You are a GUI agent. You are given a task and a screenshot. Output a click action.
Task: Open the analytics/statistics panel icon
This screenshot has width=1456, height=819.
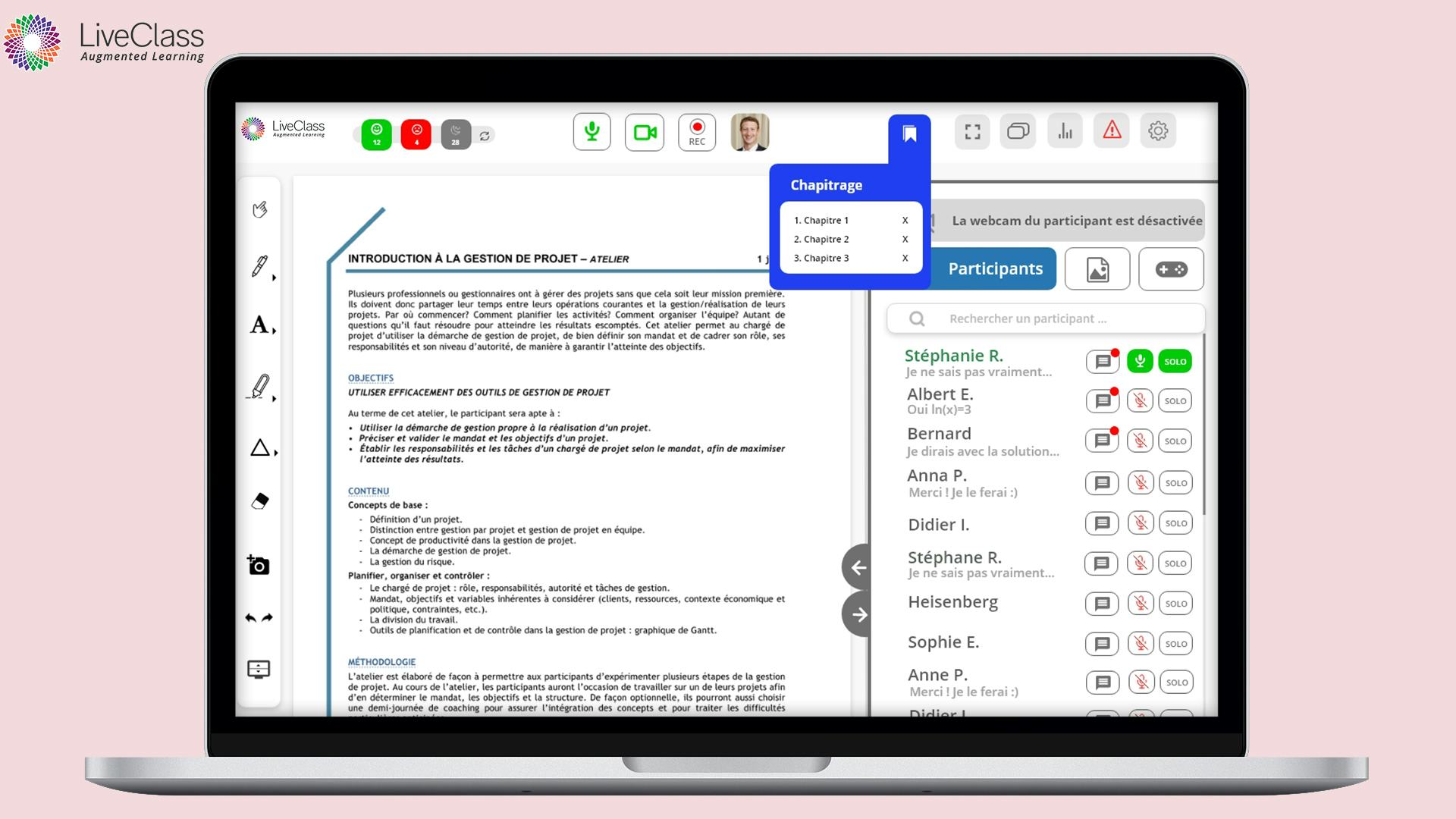[x=1064, y=130]
